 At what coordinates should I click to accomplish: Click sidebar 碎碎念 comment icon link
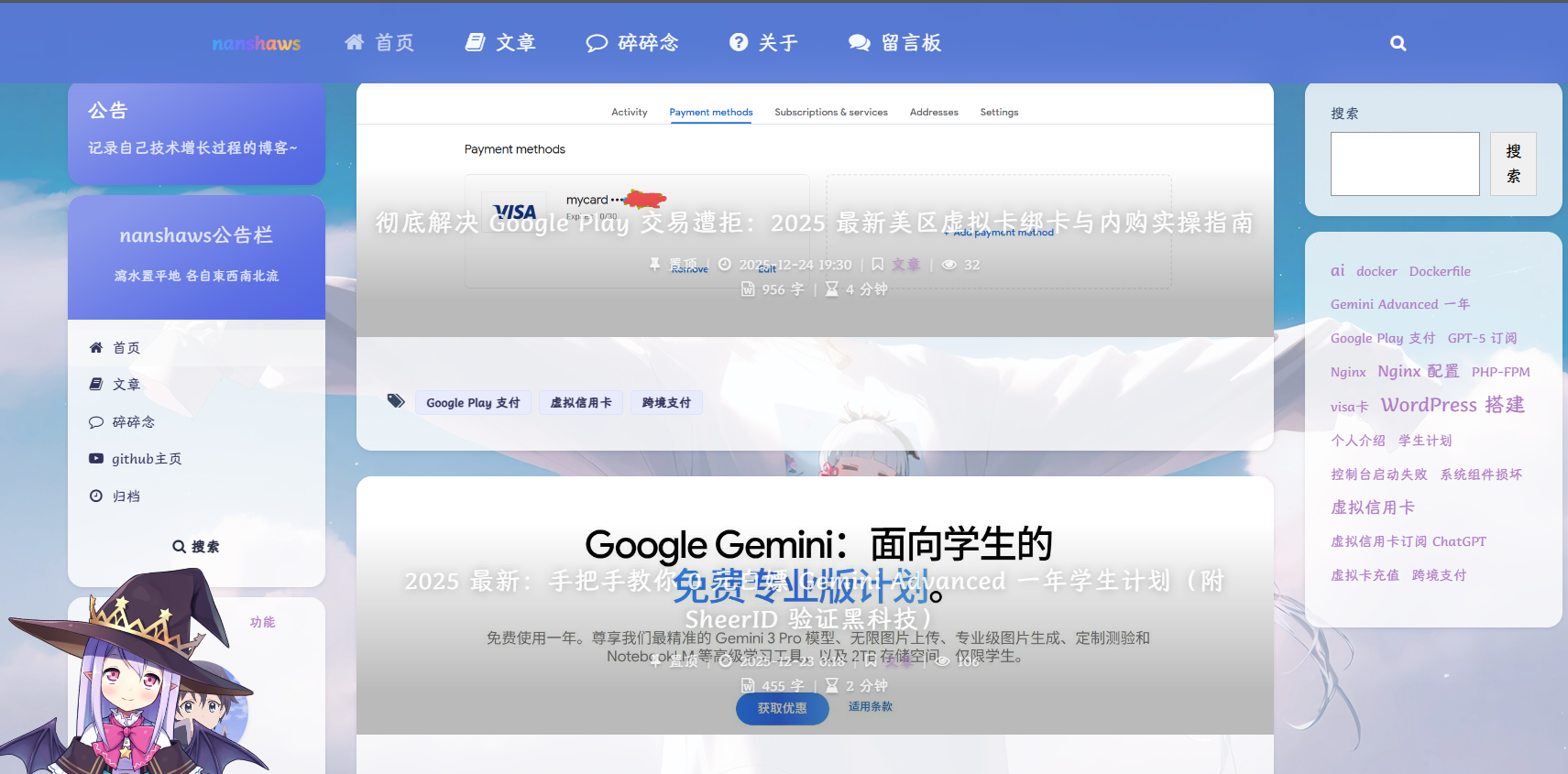122,422
